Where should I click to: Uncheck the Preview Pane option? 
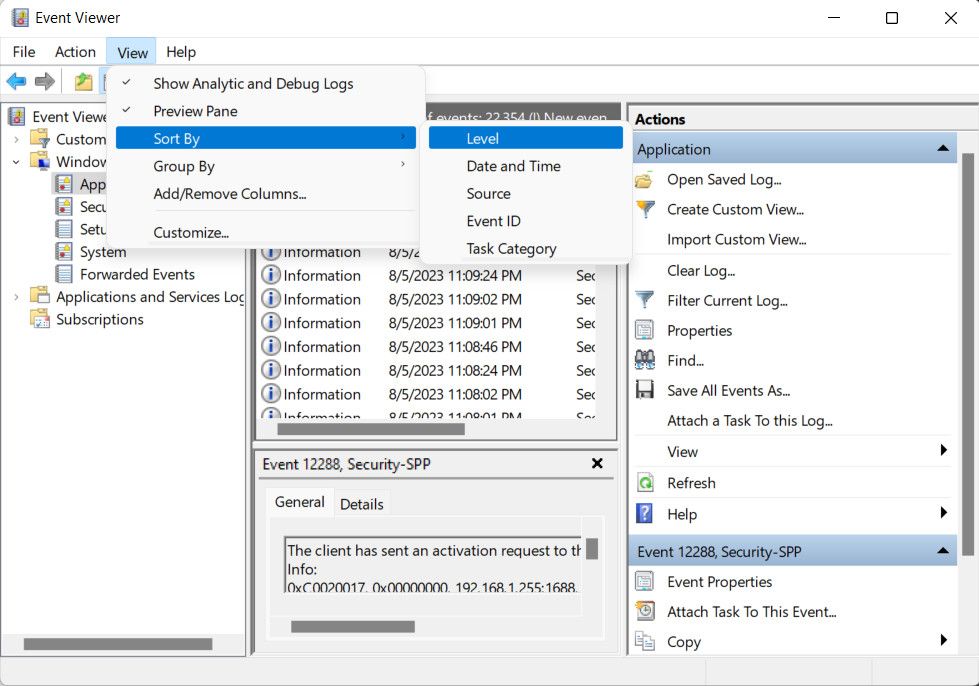(195, 111)
